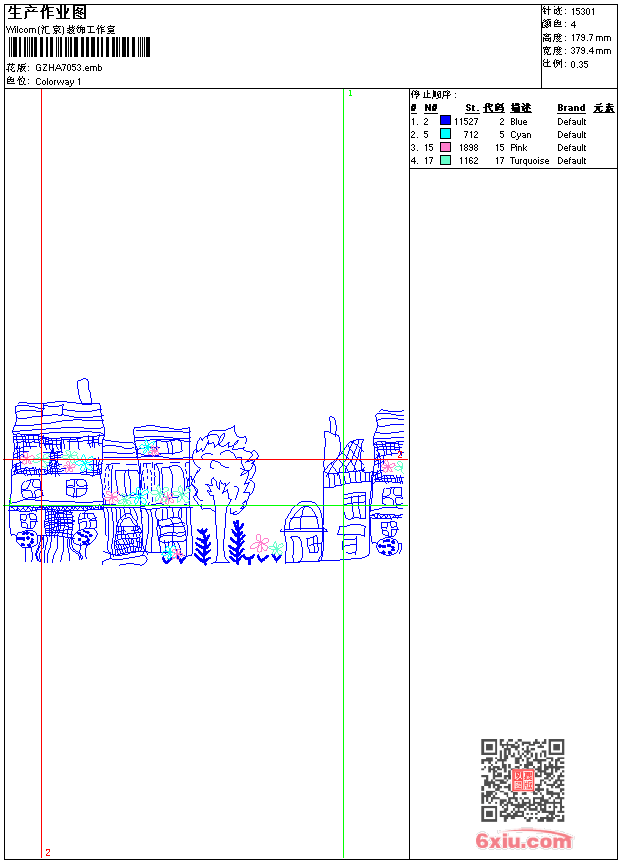Click the stitch count value 15301

tap(583, 12)
